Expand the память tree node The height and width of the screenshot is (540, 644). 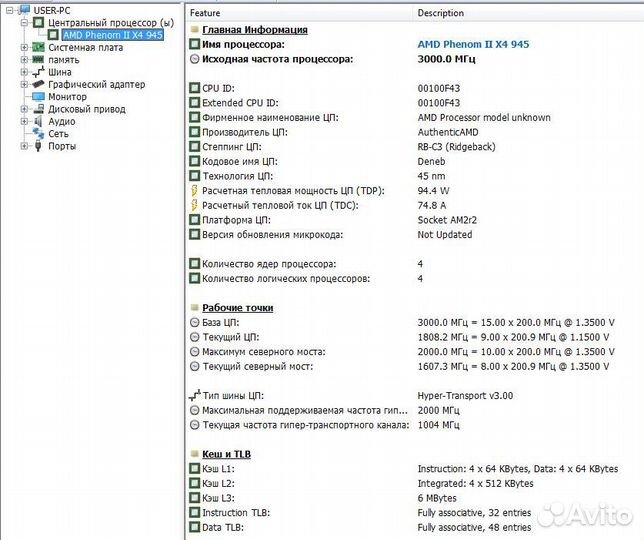coord(24,60)
